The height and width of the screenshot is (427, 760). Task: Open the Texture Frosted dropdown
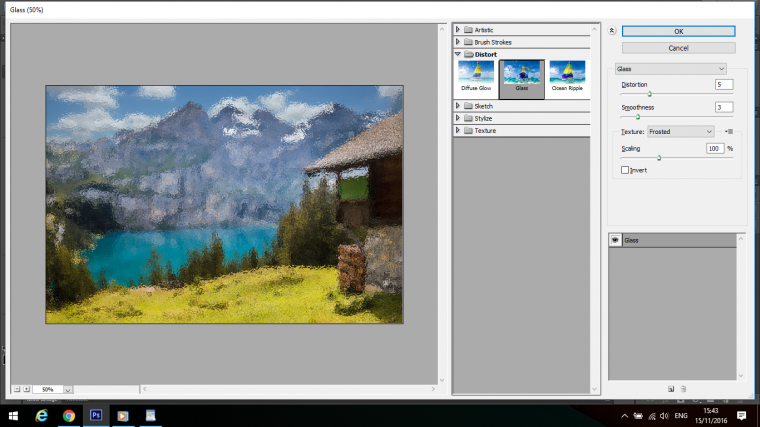681,131
